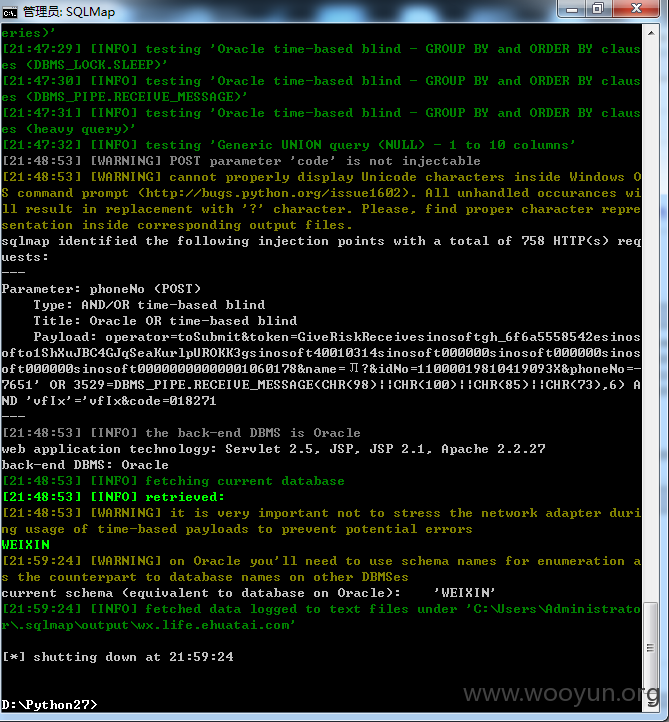Click the 'sqlmap identified the following injection points' line

click(x=321, y=241)
